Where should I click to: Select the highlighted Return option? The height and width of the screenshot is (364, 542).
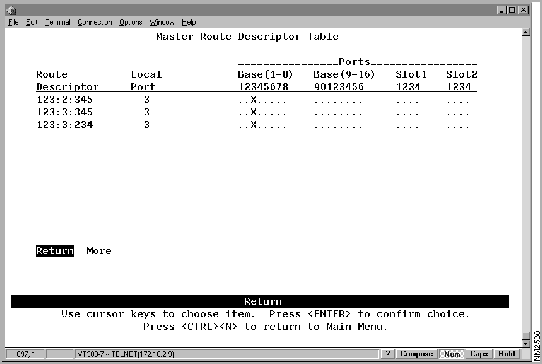(55, 251)
